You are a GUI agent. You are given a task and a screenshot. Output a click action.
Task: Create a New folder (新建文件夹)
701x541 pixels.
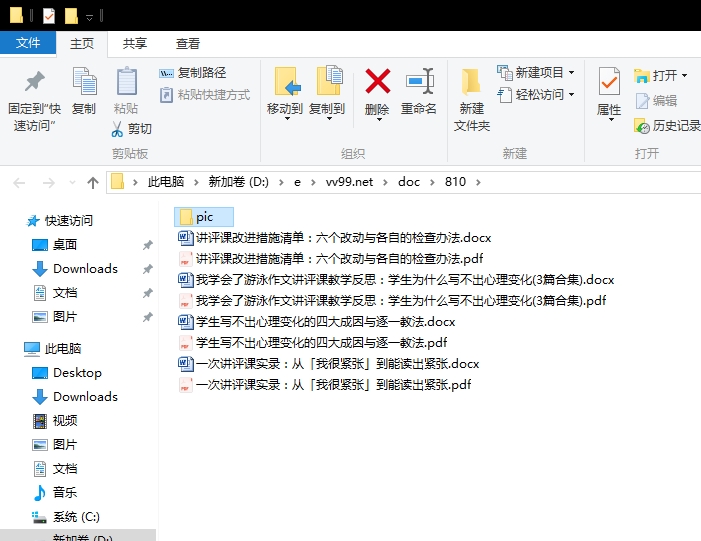[x=472, y=100]
